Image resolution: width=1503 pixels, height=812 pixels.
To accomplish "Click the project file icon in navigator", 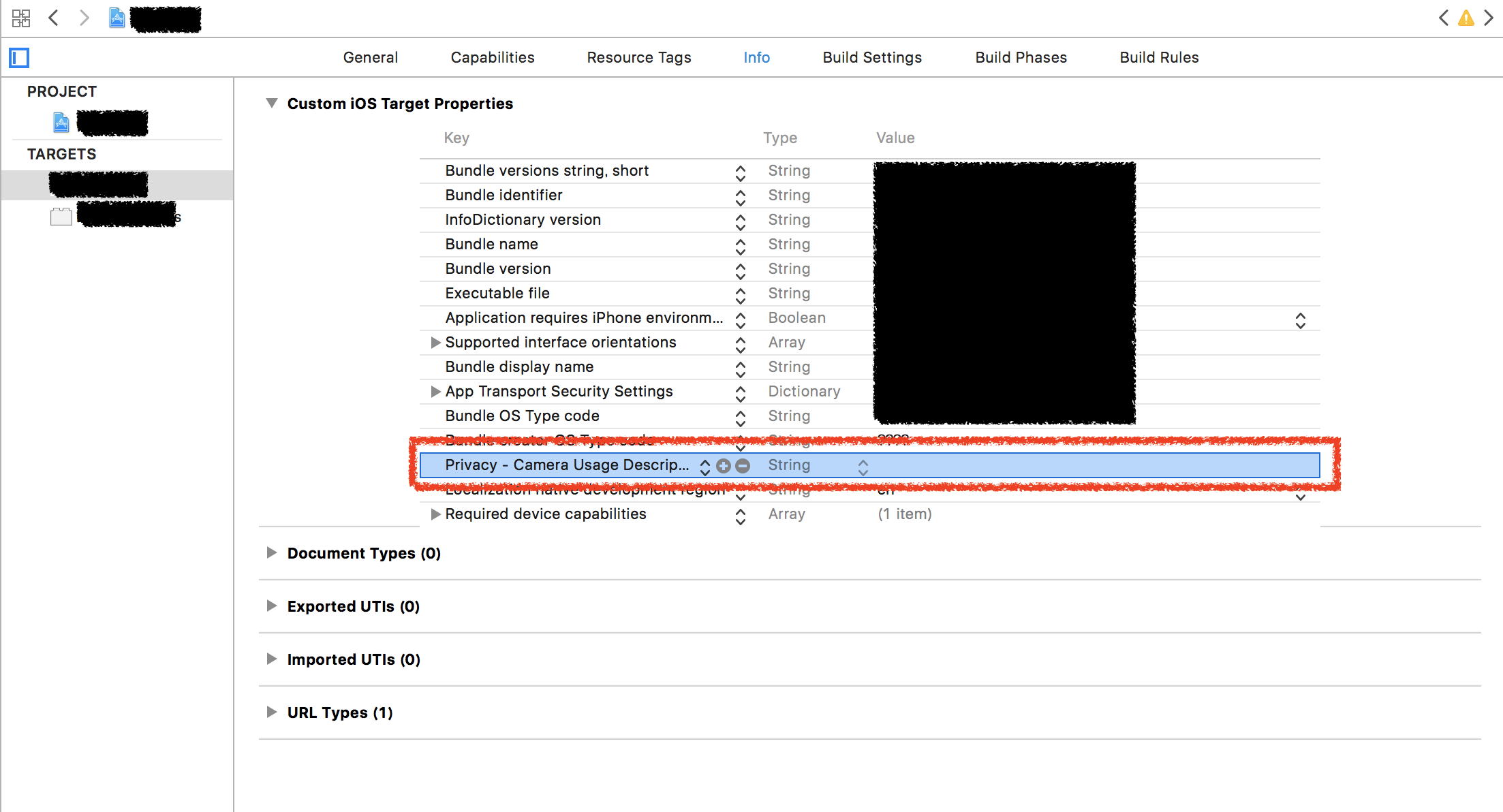I will tap(62, 121).
